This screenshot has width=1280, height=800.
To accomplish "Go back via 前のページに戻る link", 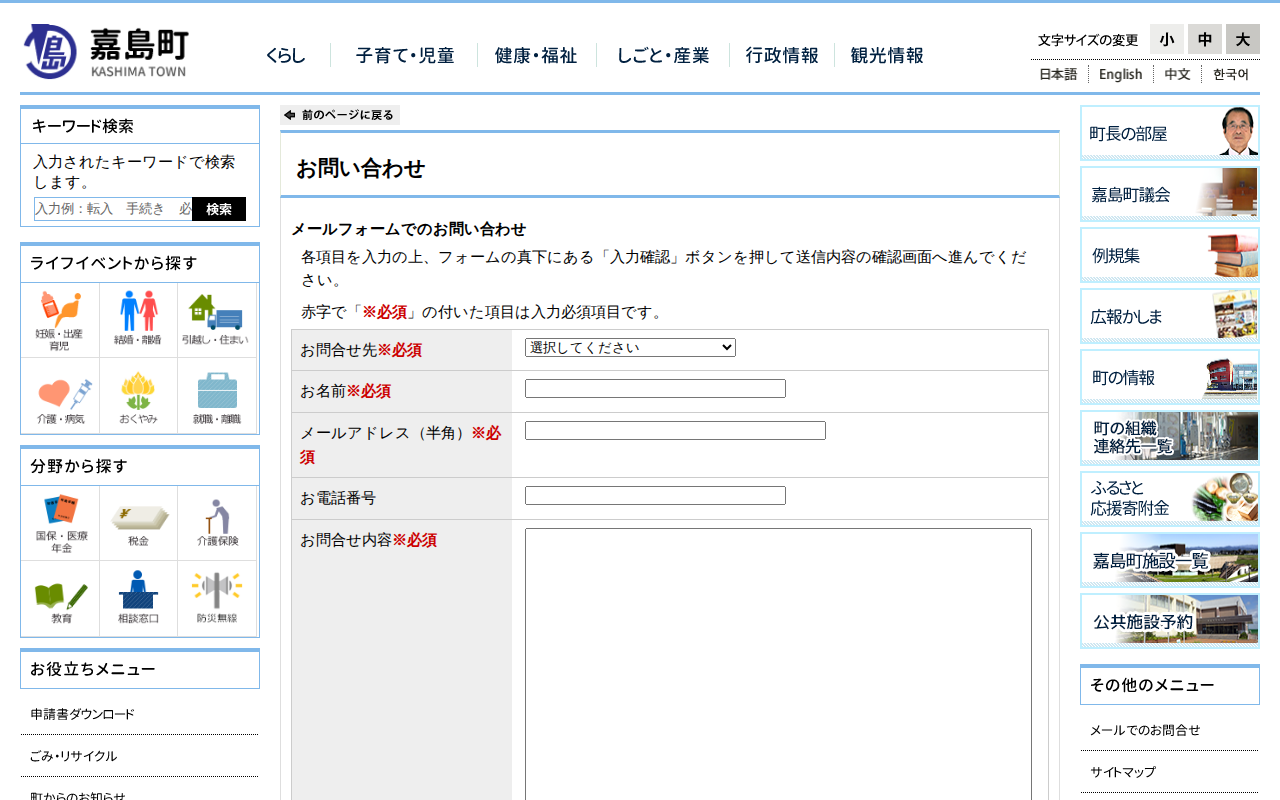I will point(340,115).
